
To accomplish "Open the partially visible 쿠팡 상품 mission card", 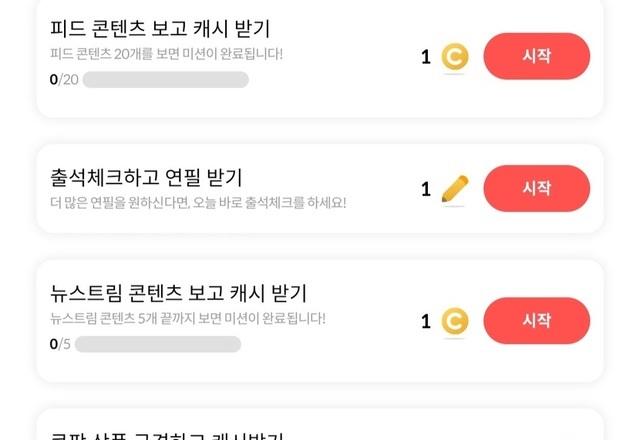I will pos(320,428).
